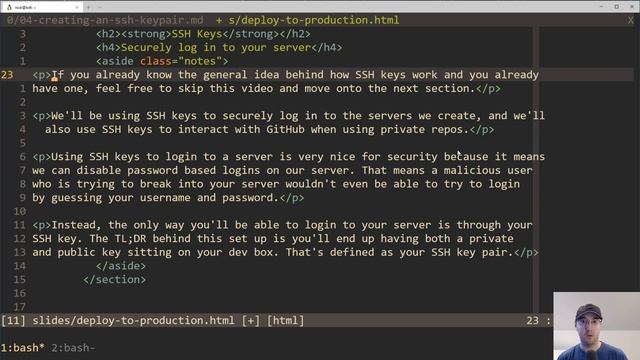This screenshot has height=360, width=640.
Task: Click the status line file path slides/deploy-to-production.html
Action: [133, 320]
